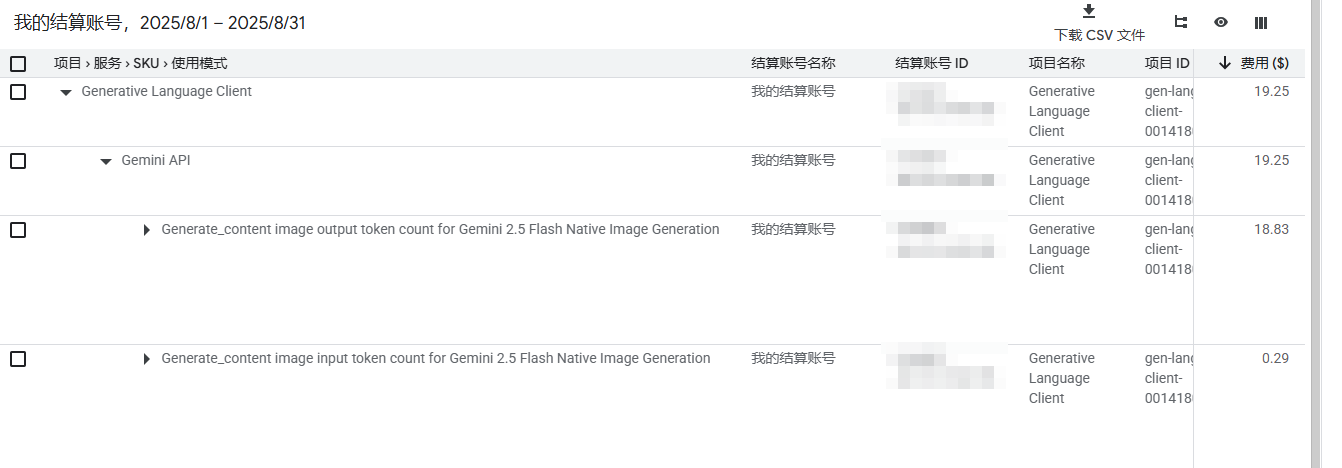Click the download CSV file icon

pyautogui.click(x=1089, y=11)
